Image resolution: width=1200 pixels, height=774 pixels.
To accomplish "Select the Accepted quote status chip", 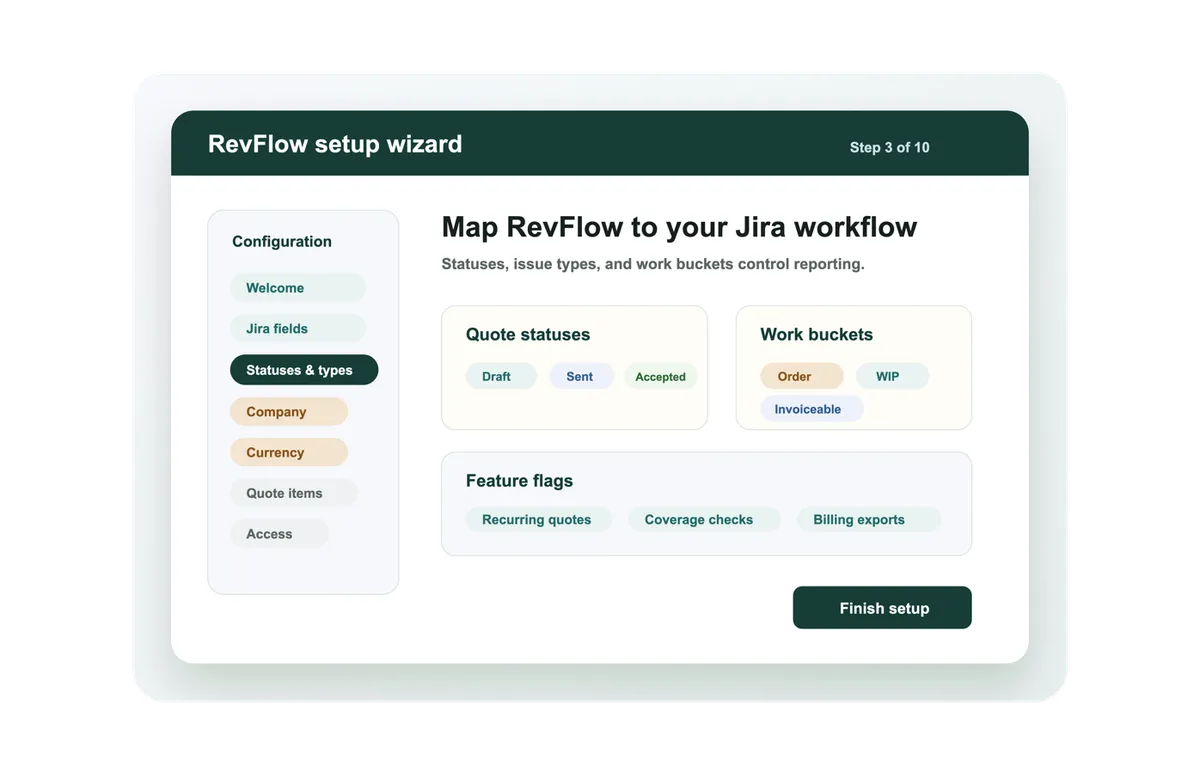I will [x=661, y=376].
